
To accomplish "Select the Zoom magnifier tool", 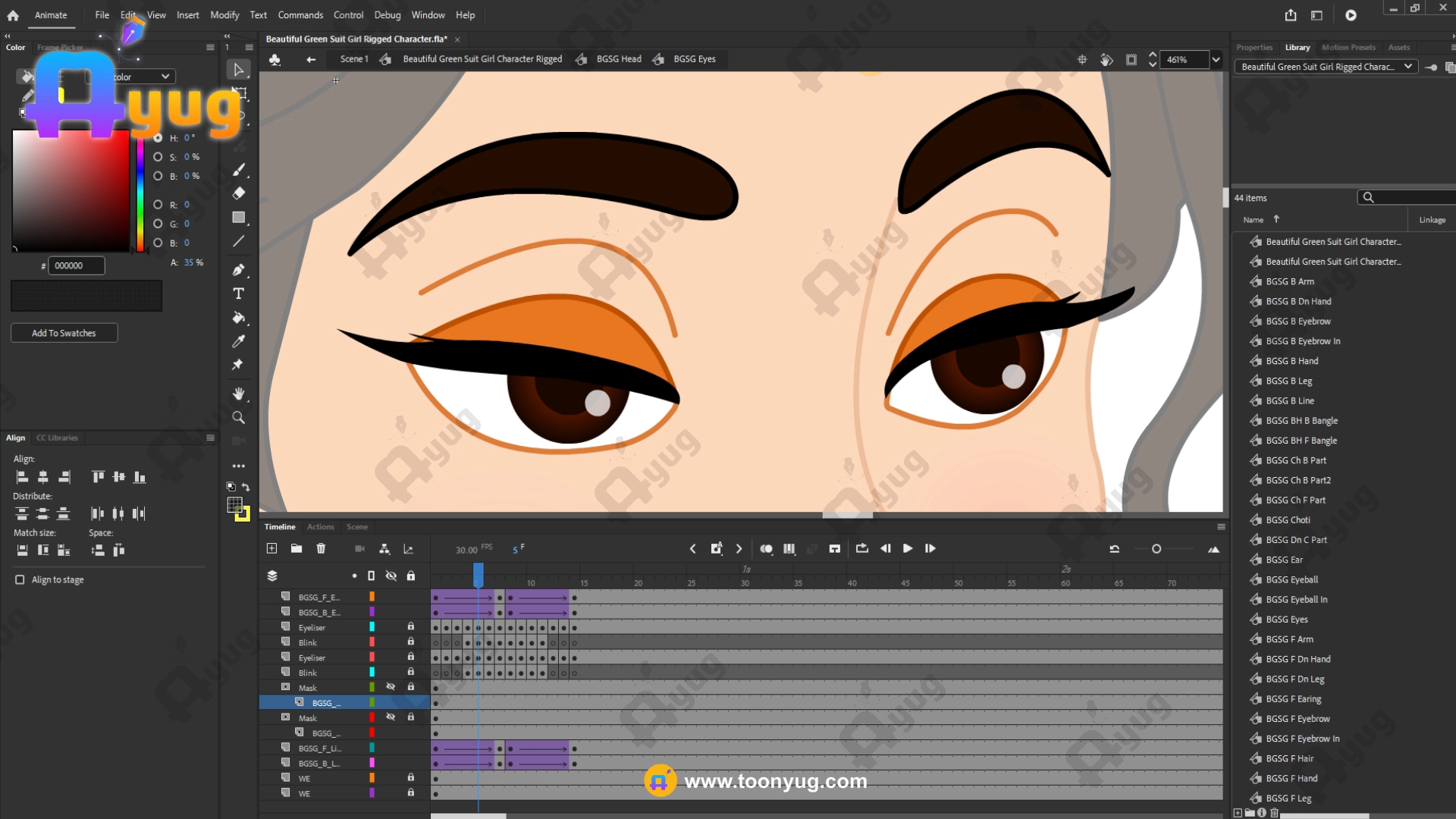I will coord(238,418).
